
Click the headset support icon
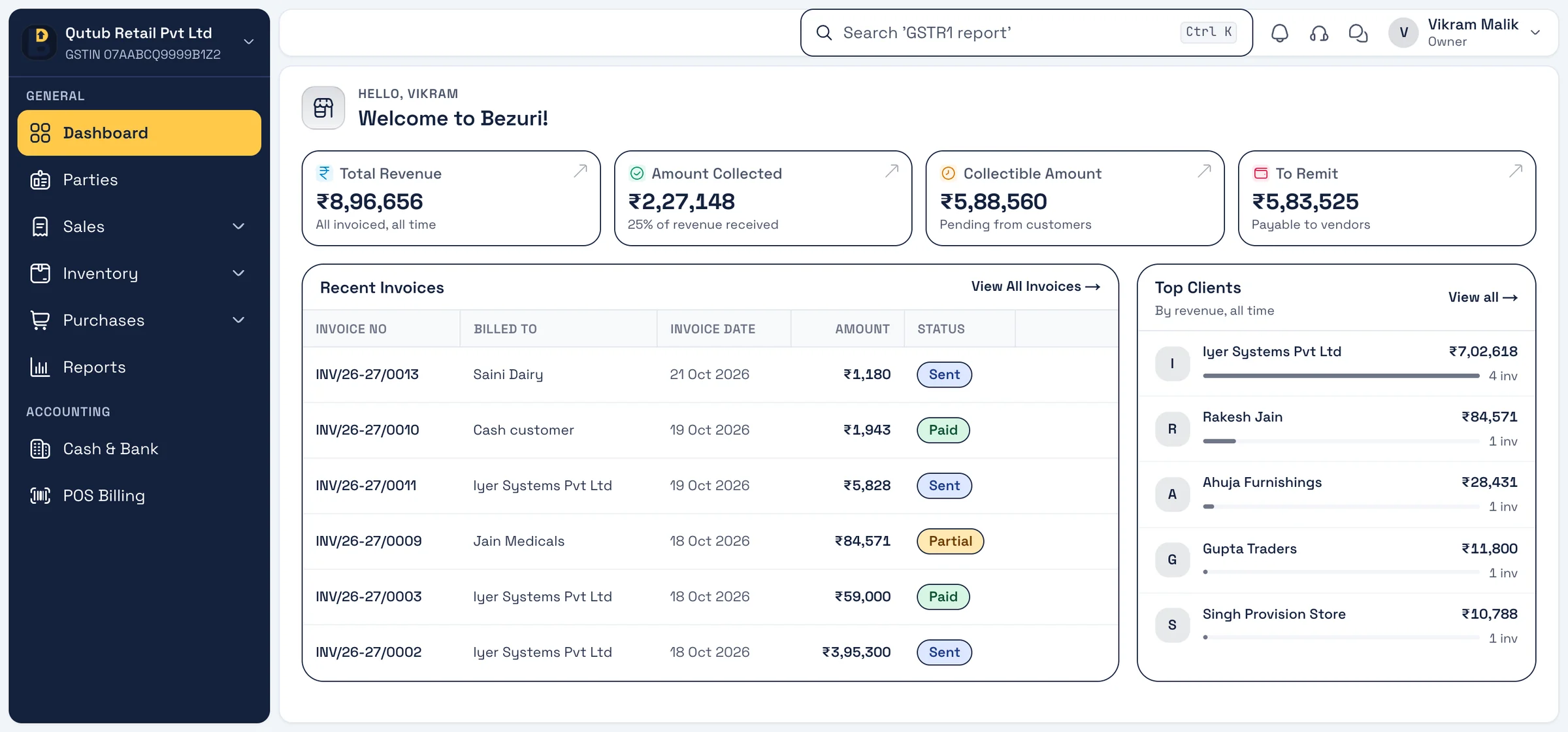pyautogui.click(x=1318, y=33)
